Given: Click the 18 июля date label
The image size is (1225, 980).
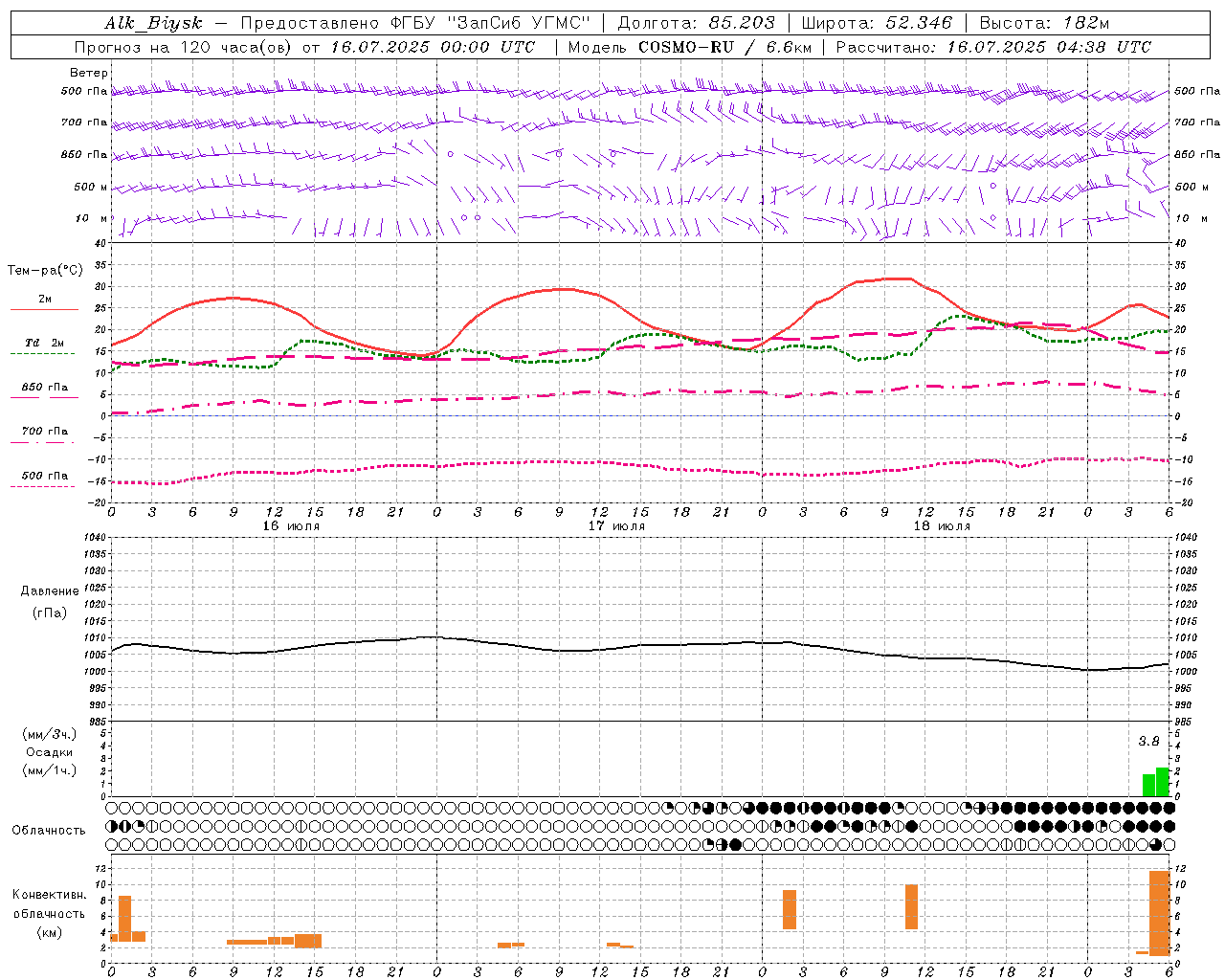Looking at the screenshot, I should pyautogui.click(x=942, y=526).
